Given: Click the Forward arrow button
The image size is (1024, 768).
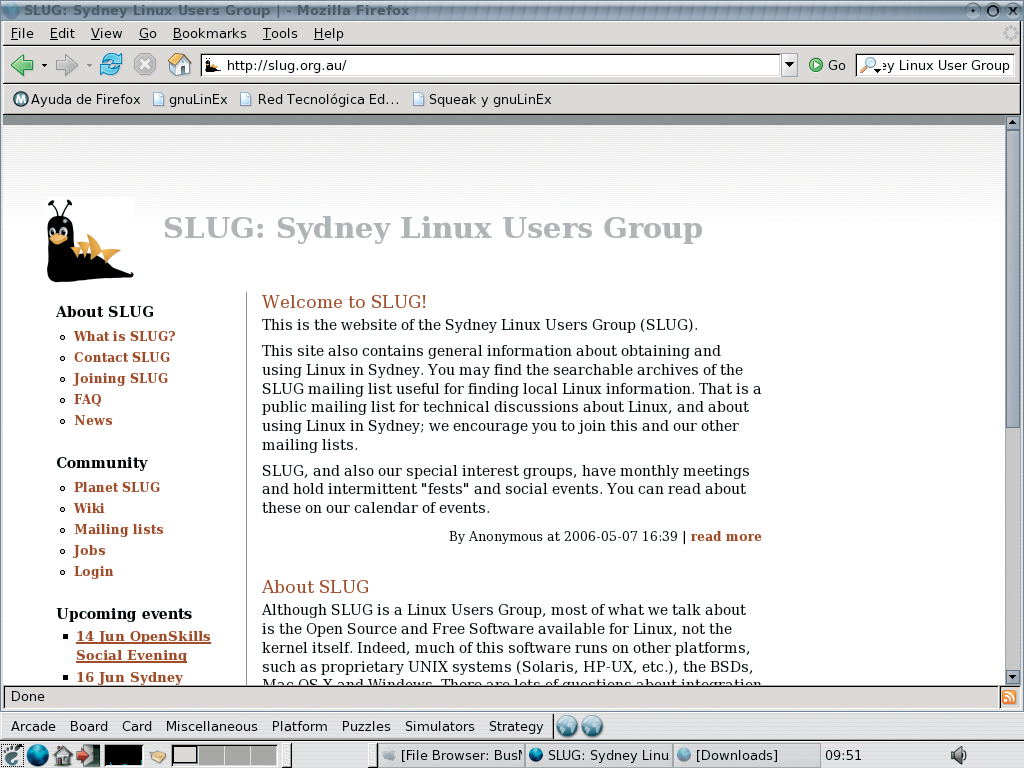Looking at the screenshot, I should coord(67,65).
